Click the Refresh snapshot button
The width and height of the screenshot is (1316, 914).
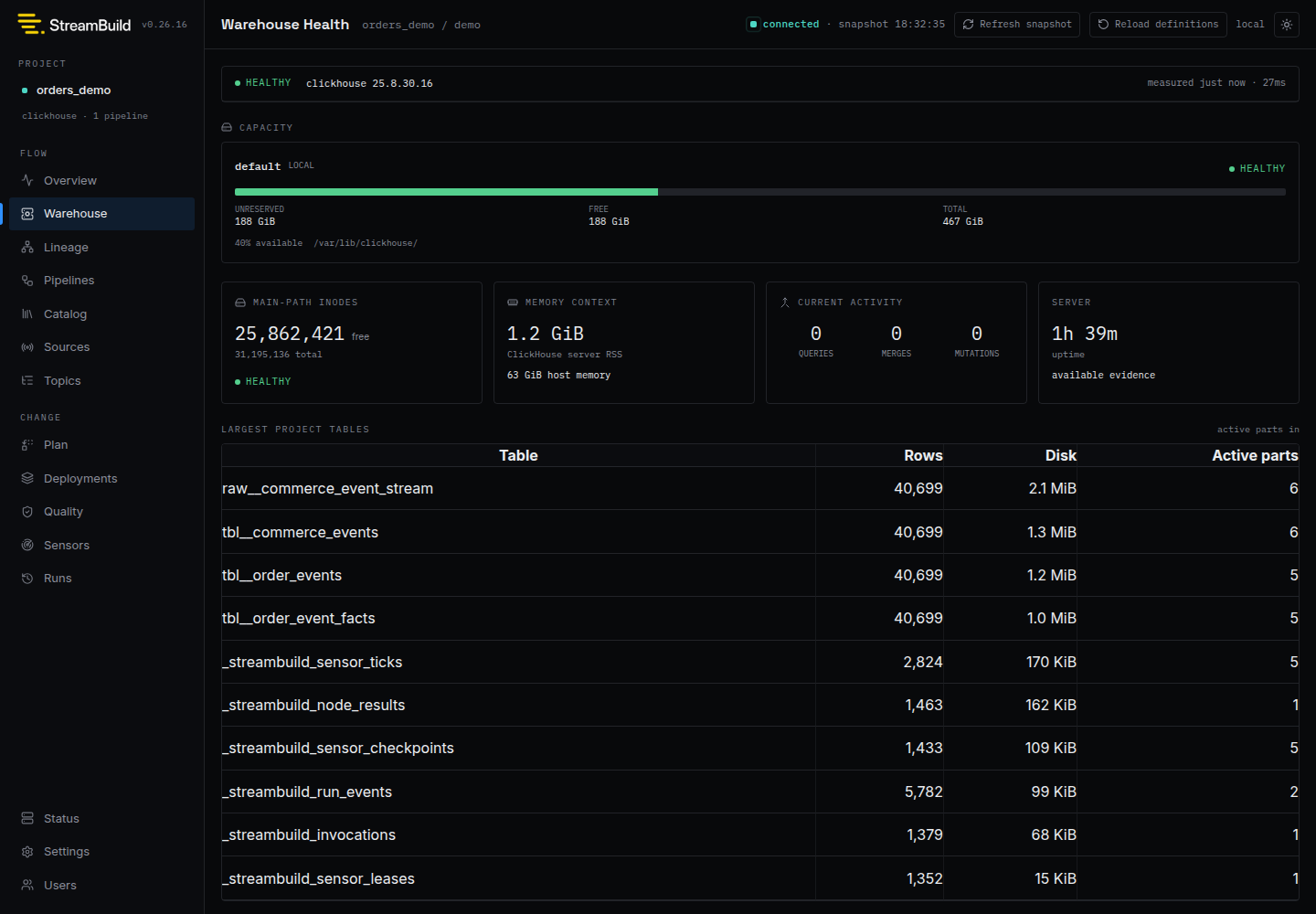click(x=1017, y=25)
